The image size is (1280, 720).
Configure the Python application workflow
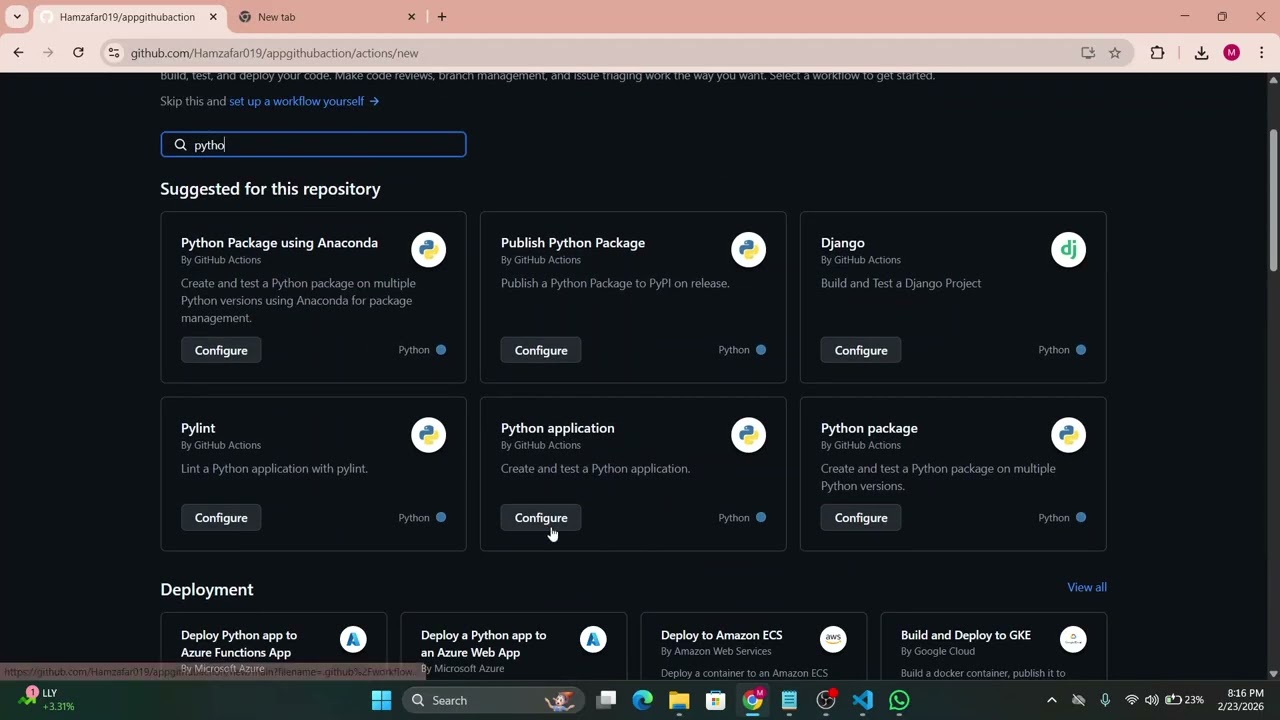point(541,518)
